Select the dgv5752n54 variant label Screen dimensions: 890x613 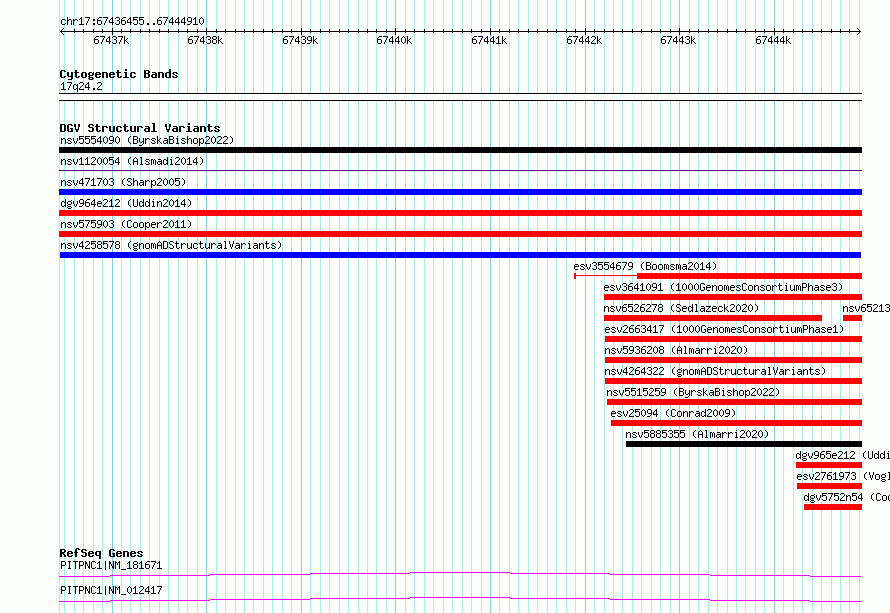(846, 497)
